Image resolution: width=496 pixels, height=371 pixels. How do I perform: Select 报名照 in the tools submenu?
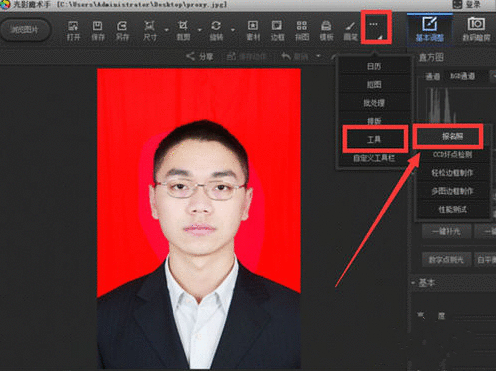(x=452, y=136)
